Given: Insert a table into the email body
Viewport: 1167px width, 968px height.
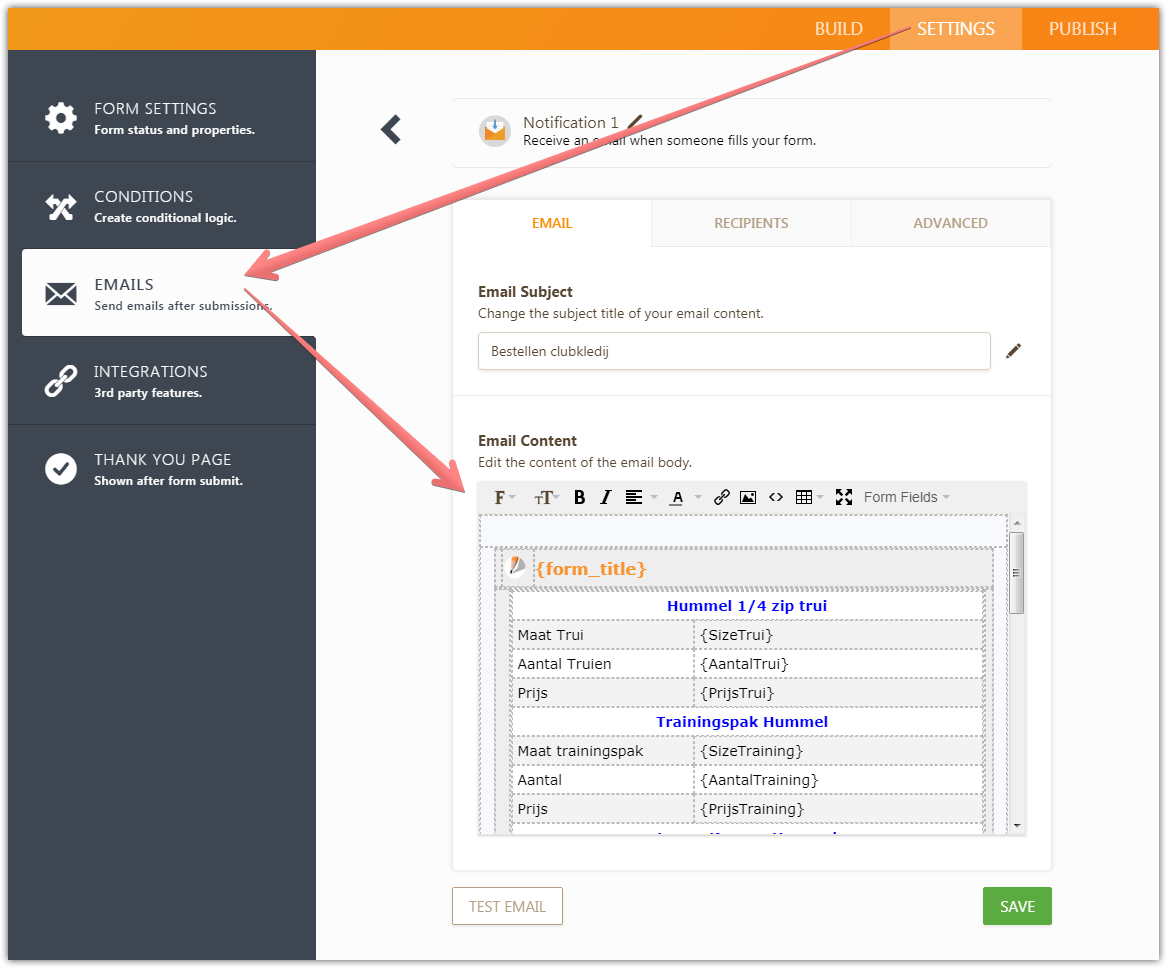Looking at the screenshot, I should (805, 496).
